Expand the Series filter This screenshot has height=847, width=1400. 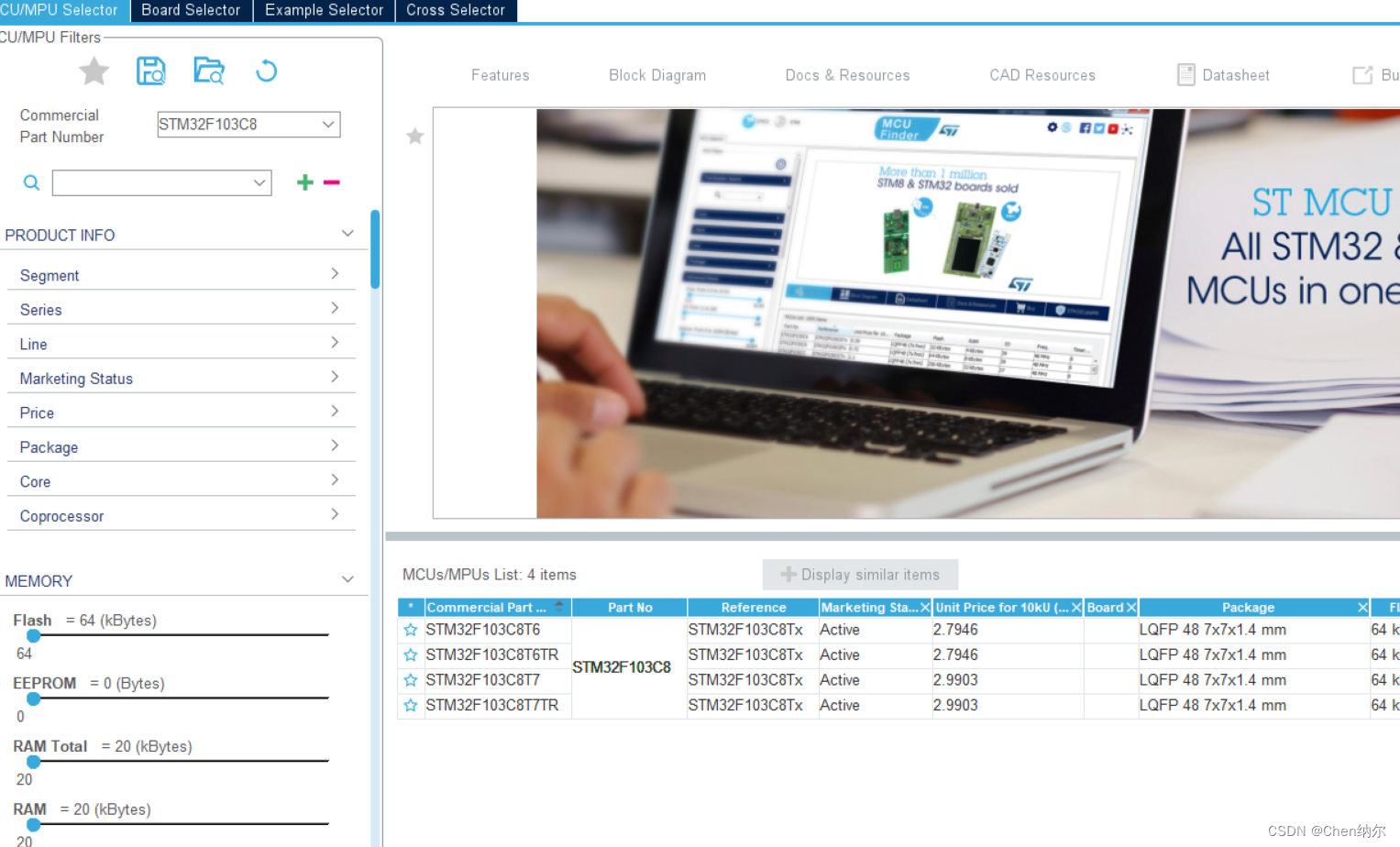335,309
